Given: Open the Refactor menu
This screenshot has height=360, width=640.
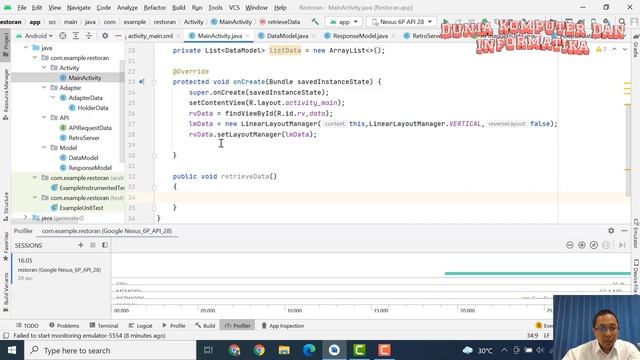Looking at the screenshot, I should click(x=155, y=7).
